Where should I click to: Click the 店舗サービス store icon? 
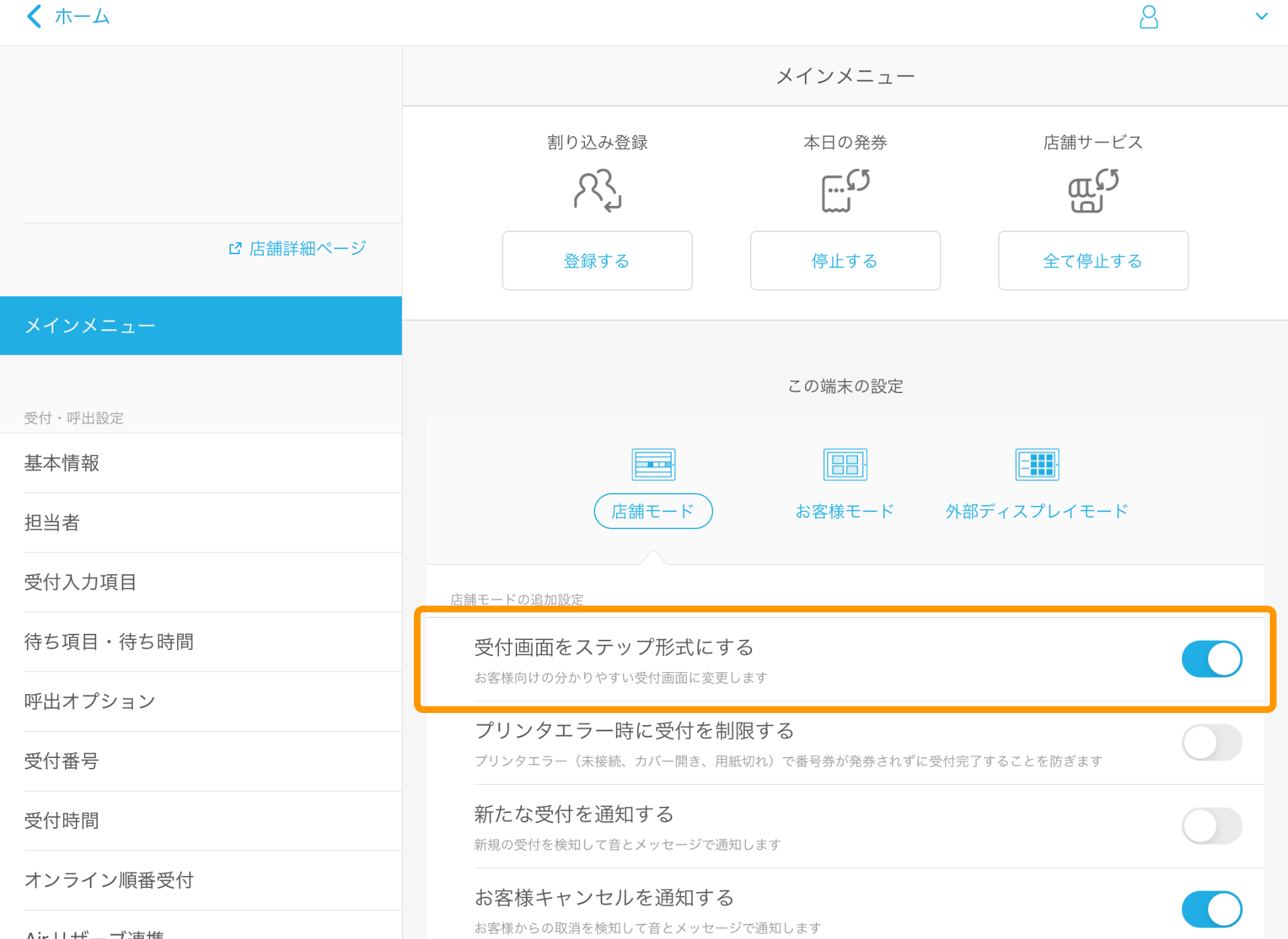coord(1092,190)
